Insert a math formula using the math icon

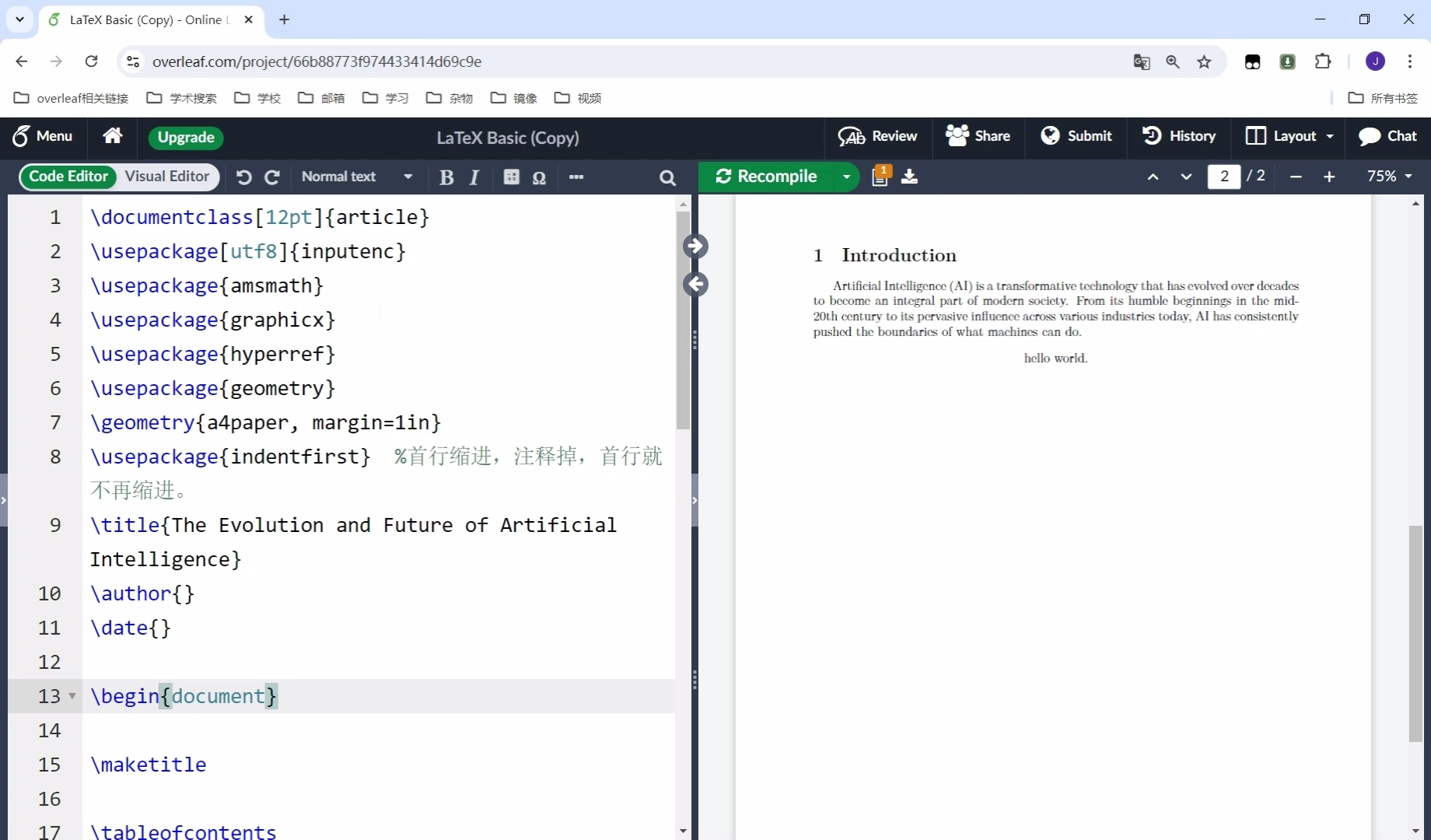point(512,177)
